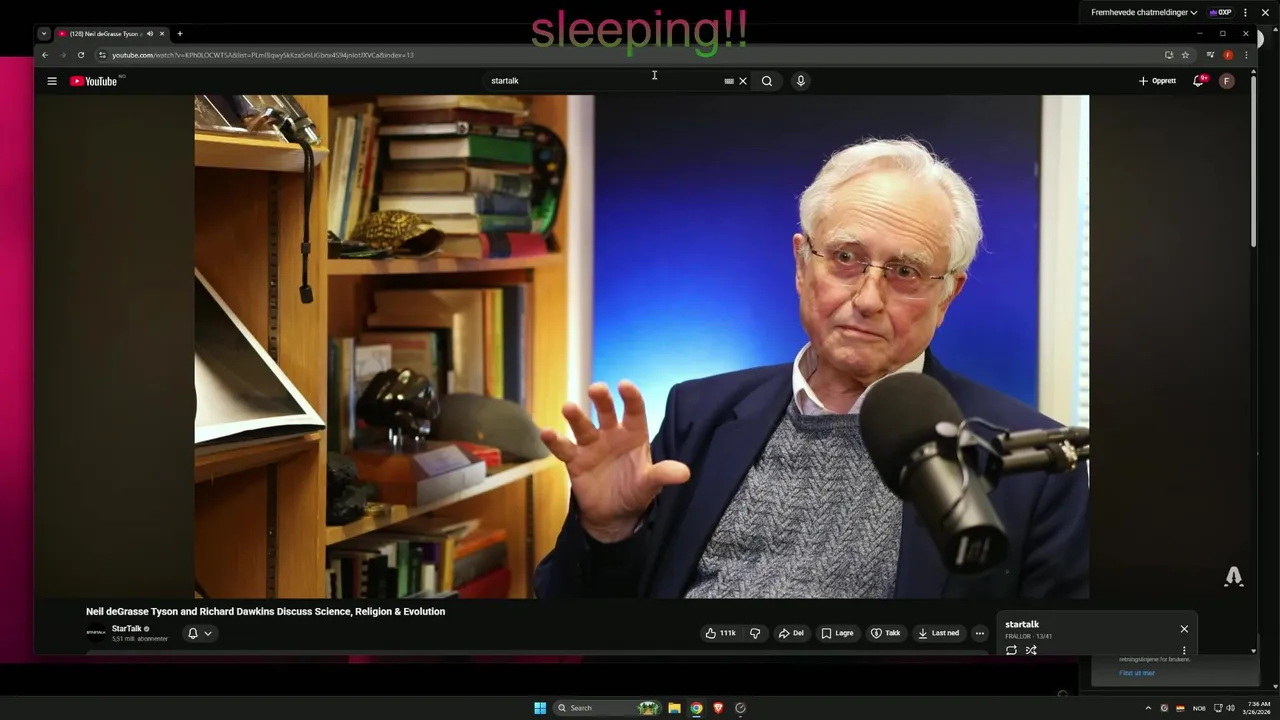This screenshot has height=720, width=1280.
Task: Open the Opprett create menu
Action: click(1158, 81)
